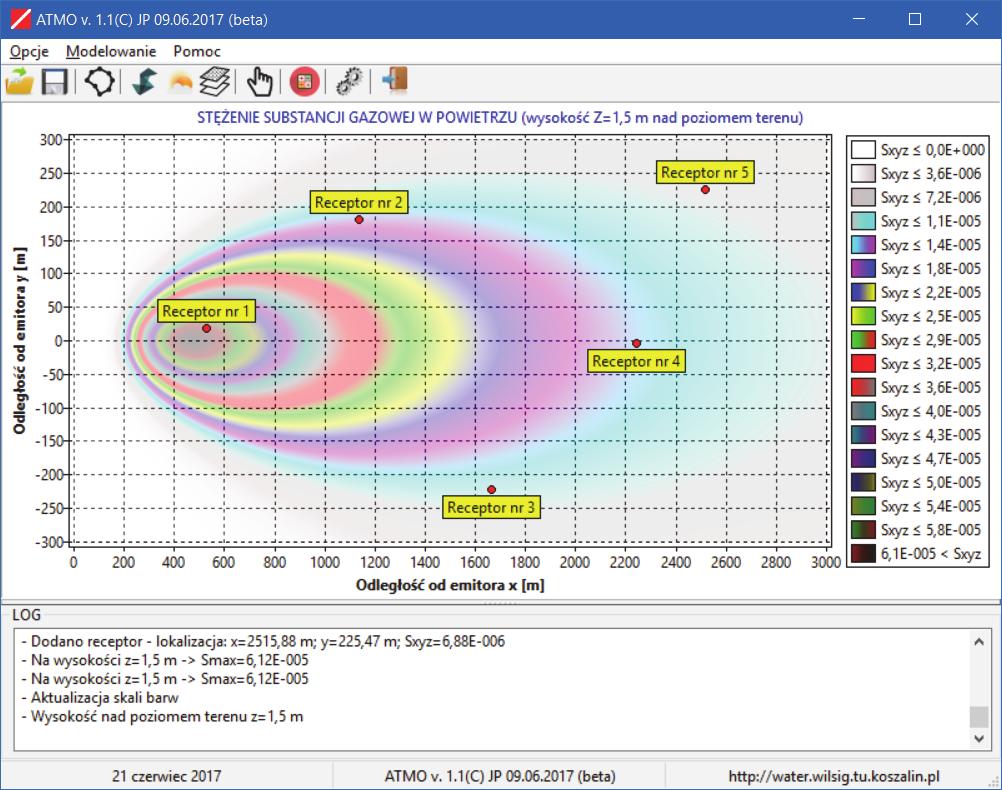
Task: Click the swatch for Sxyz ≤ 3,6E-005
Action: coord(863,387)
